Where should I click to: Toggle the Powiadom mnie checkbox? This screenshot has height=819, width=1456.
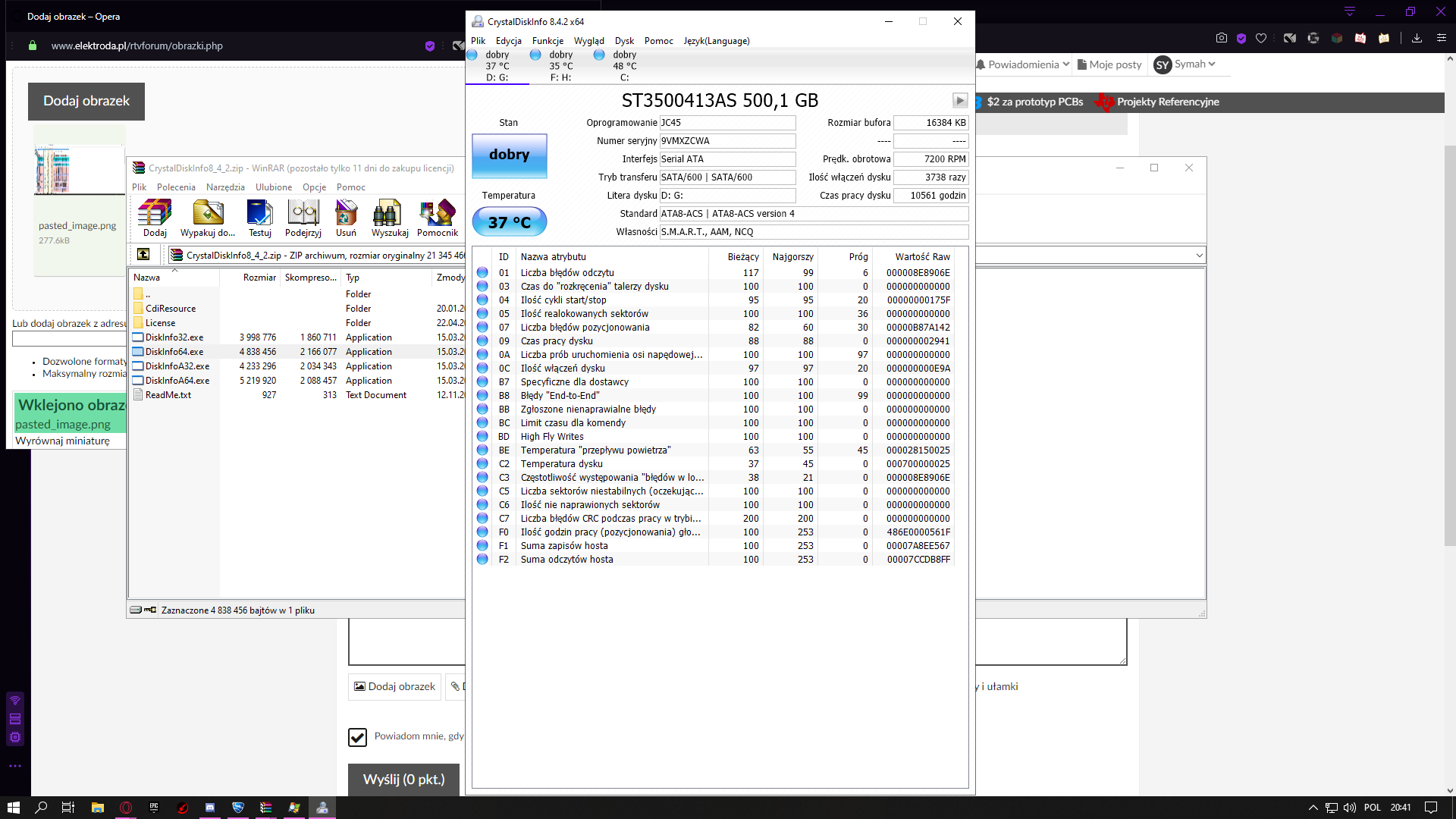(x=357, y=736)
